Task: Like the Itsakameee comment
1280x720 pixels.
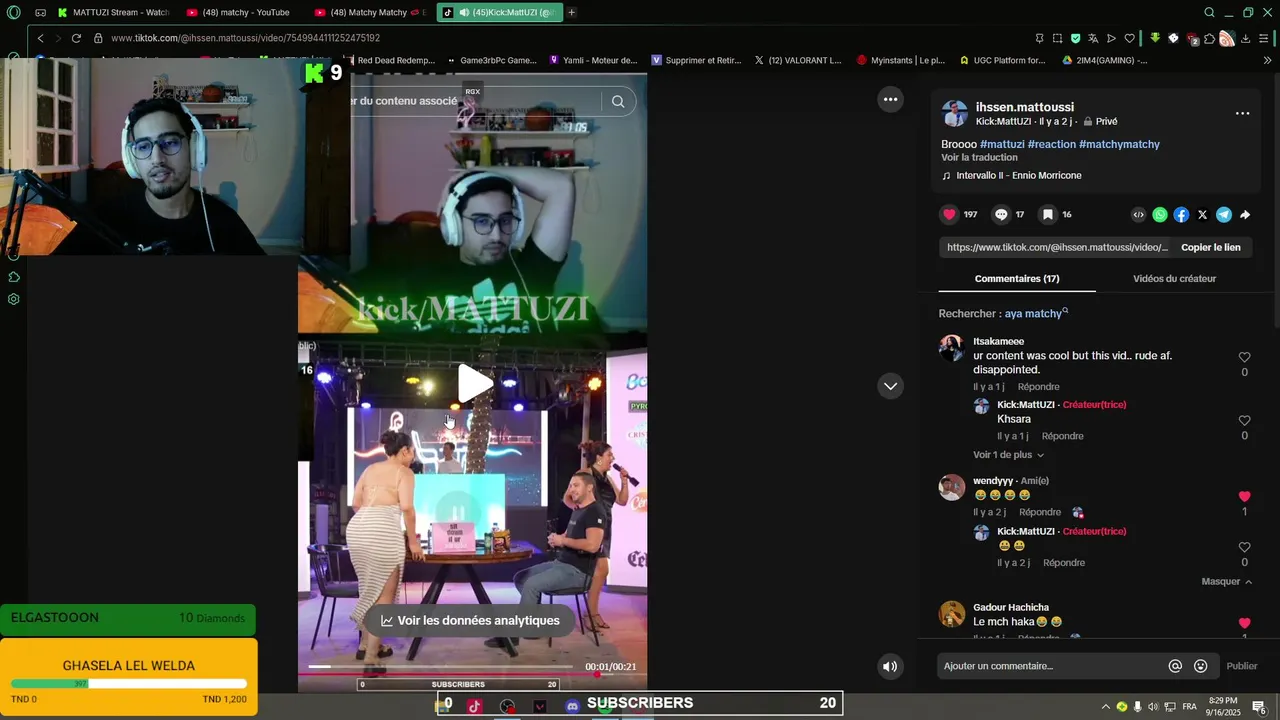Action: click(x=1244, y=357)
